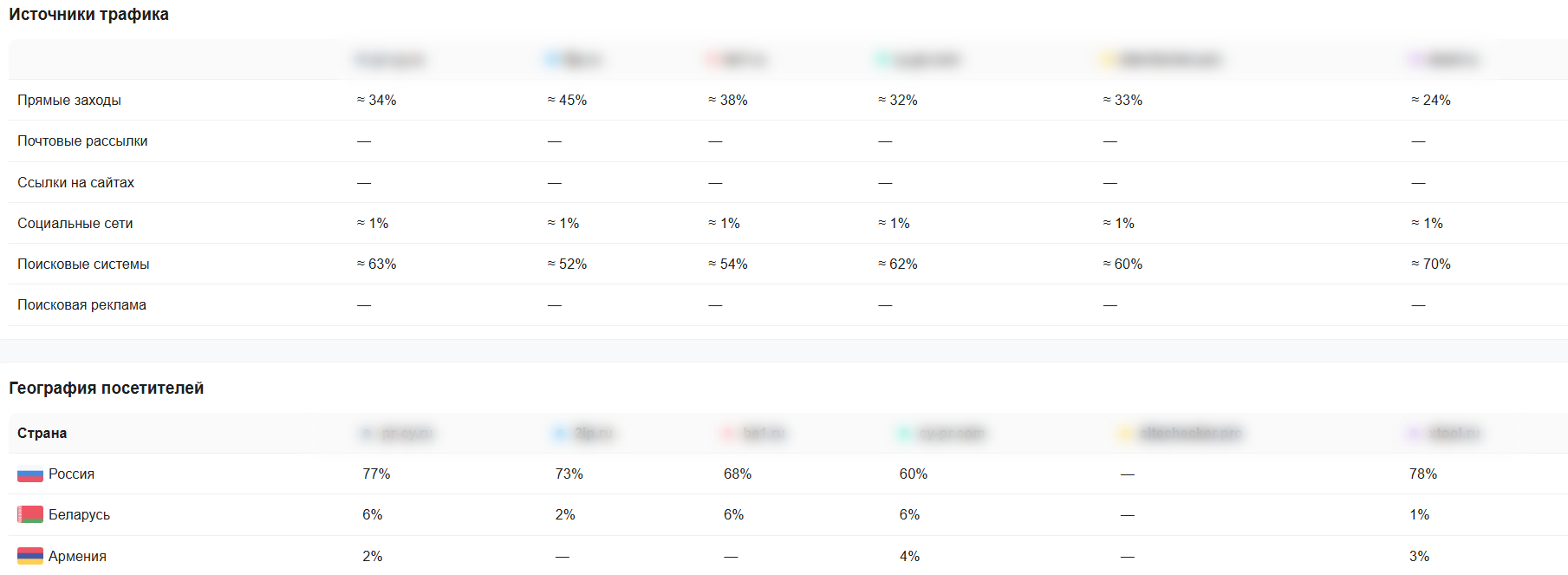The height and width of the screenshot is (575, 1568).
Task: Click the "География посетителей" section heading
Action: coord(106,389)
